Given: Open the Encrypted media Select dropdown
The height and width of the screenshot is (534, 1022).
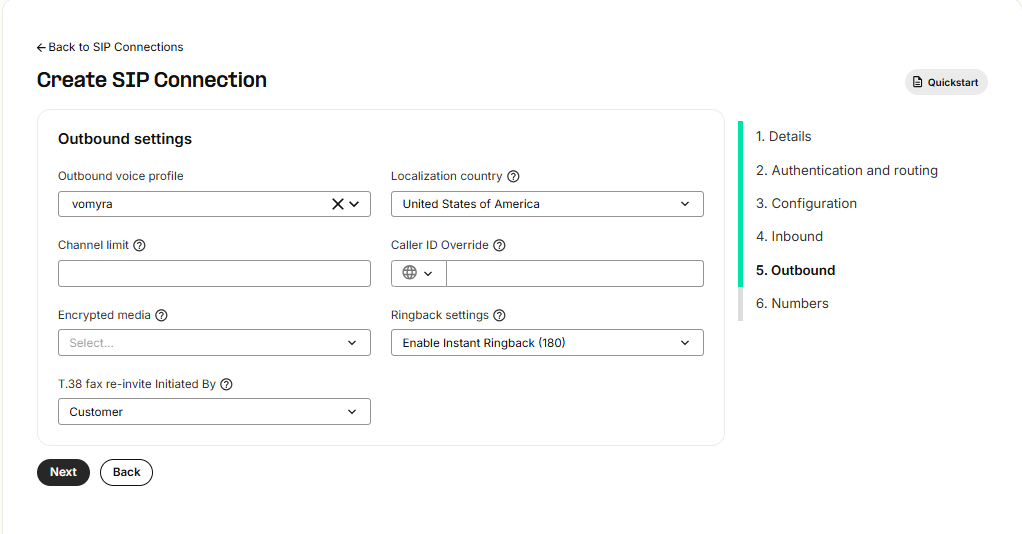Looking at the screenshot, I should [x=214, y=343].
